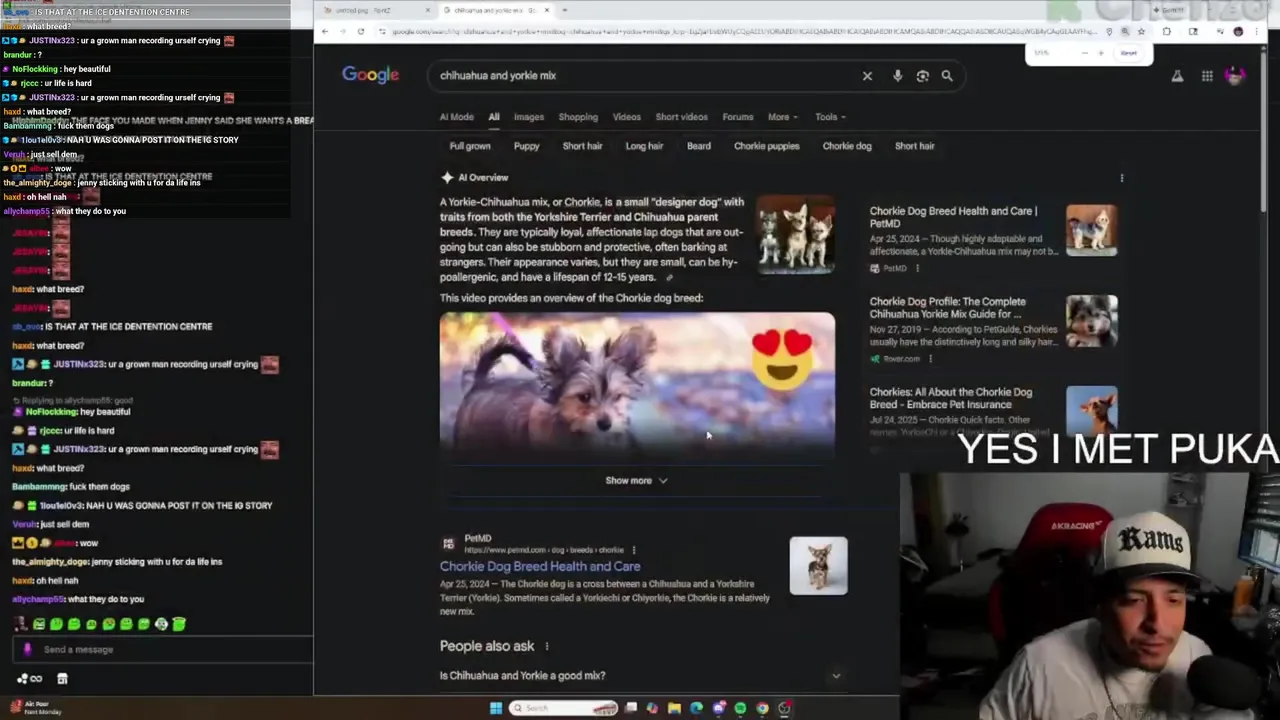
Task: Reset the page zoom in the popup
Action: coord(1128,53)
